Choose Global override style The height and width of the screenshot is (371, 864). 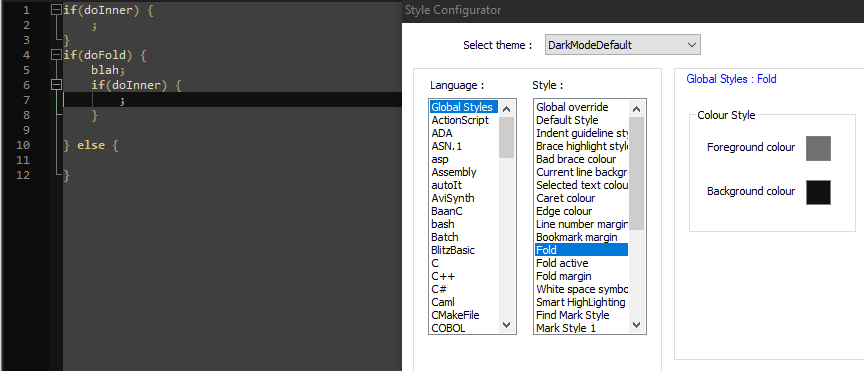pyautogui.click(x=581, y=107)
